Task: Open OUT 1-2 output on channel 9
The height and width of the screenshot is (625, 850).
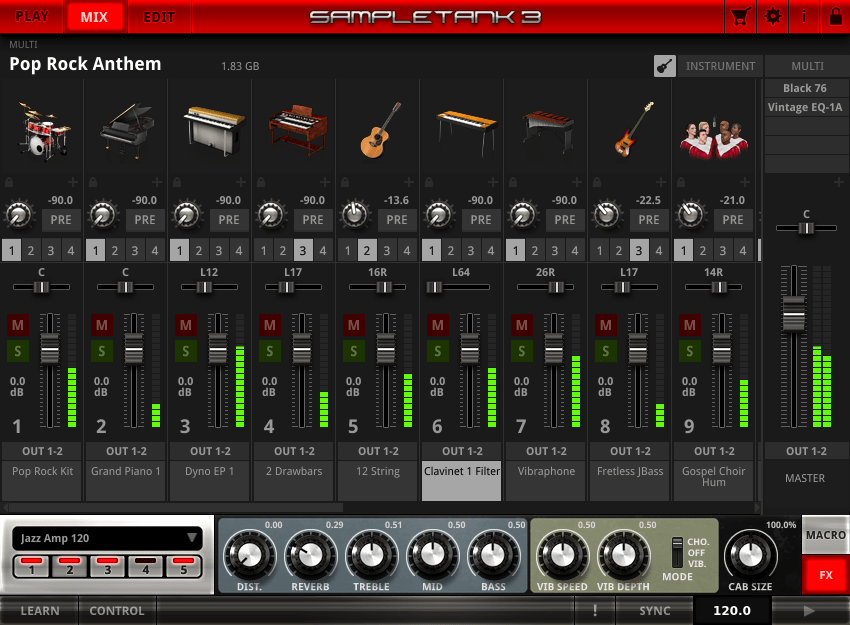Action: 714,451
